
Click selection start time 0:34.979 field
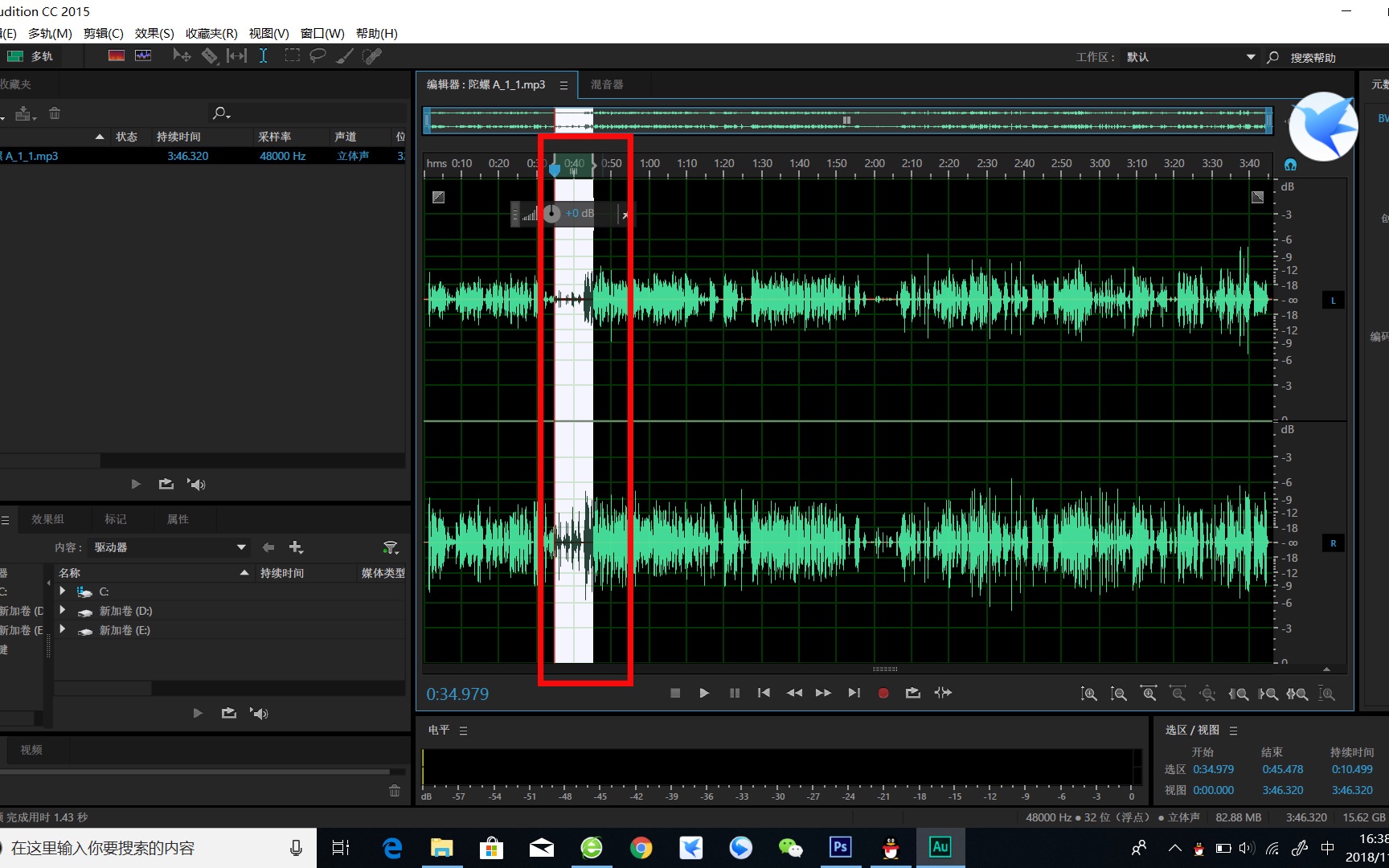pos(1213,769)
